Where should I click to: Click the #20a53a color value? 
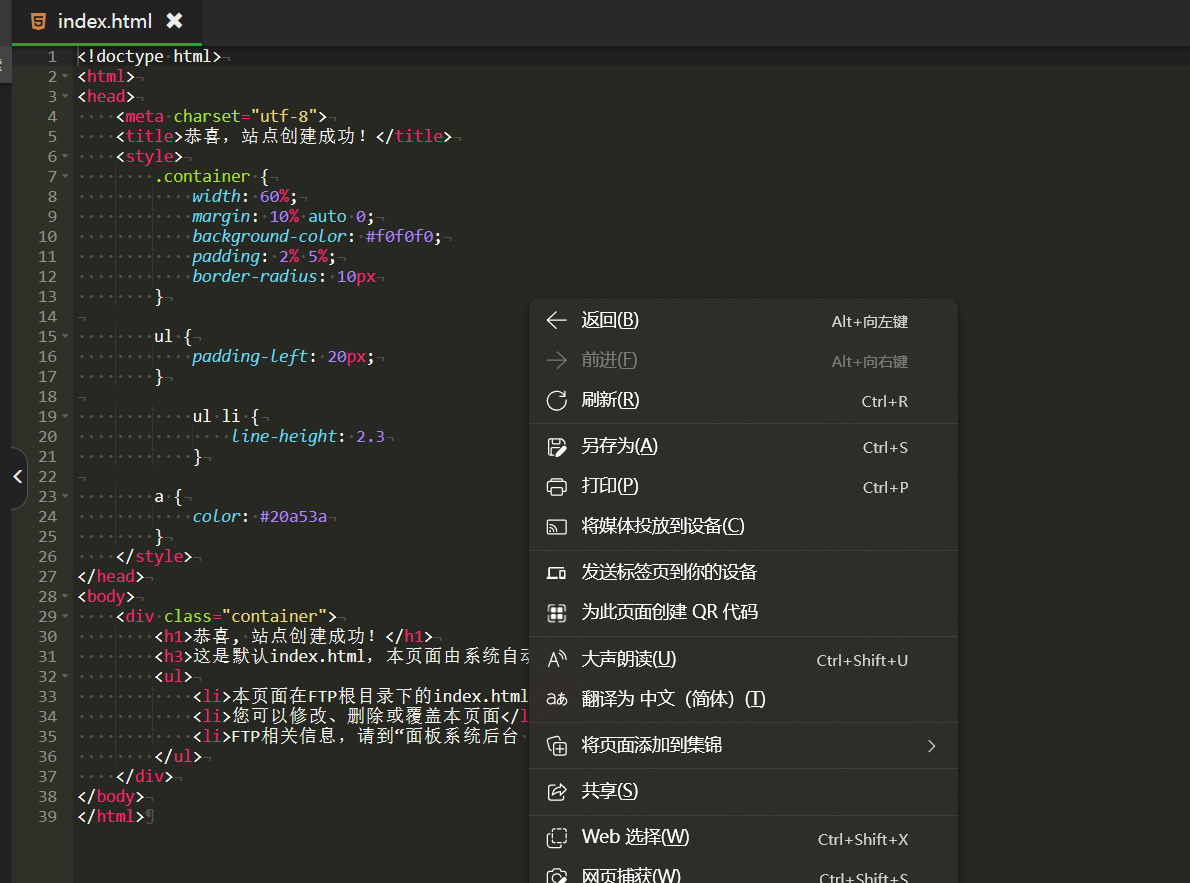pyautogui.click(x=293, y=516)
